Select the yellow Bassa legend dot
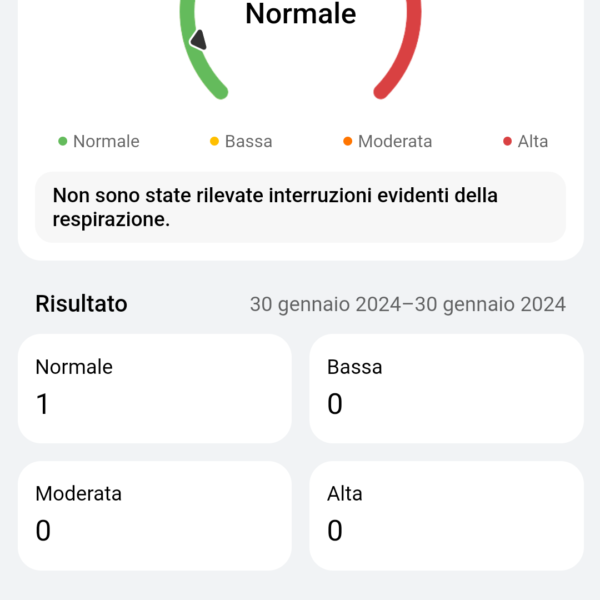 coord(214,141)
